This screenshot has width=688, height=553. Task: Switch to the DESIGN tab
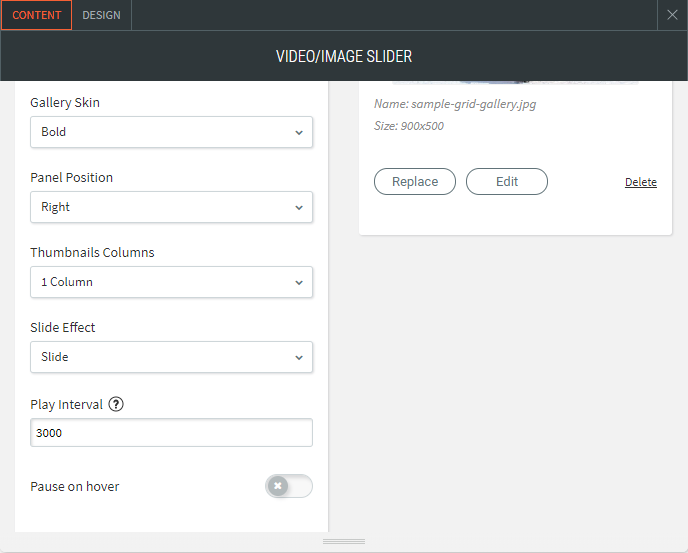point(101,15)
